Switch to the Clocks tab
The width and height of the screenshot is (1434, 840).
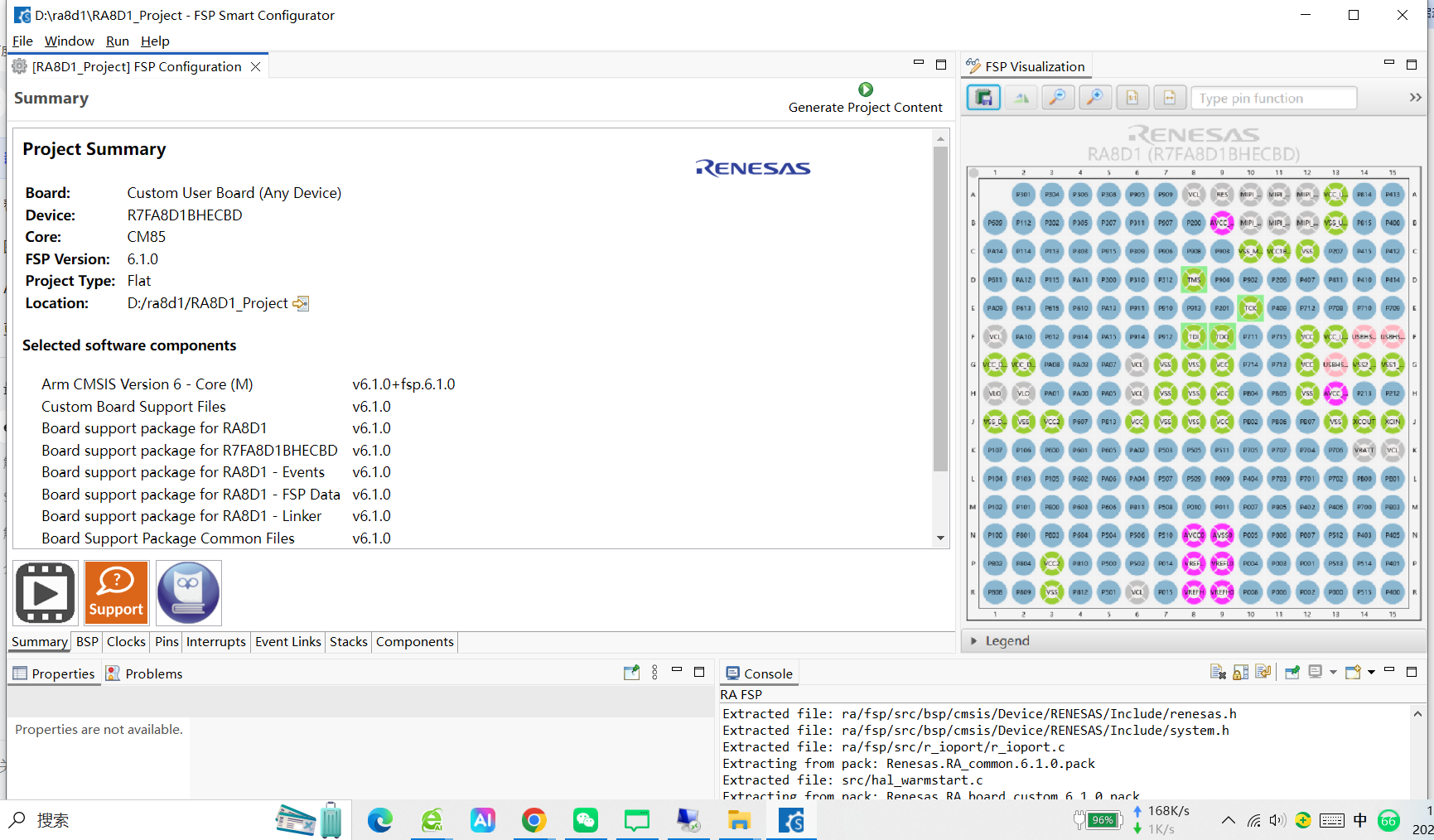(126, 642)
